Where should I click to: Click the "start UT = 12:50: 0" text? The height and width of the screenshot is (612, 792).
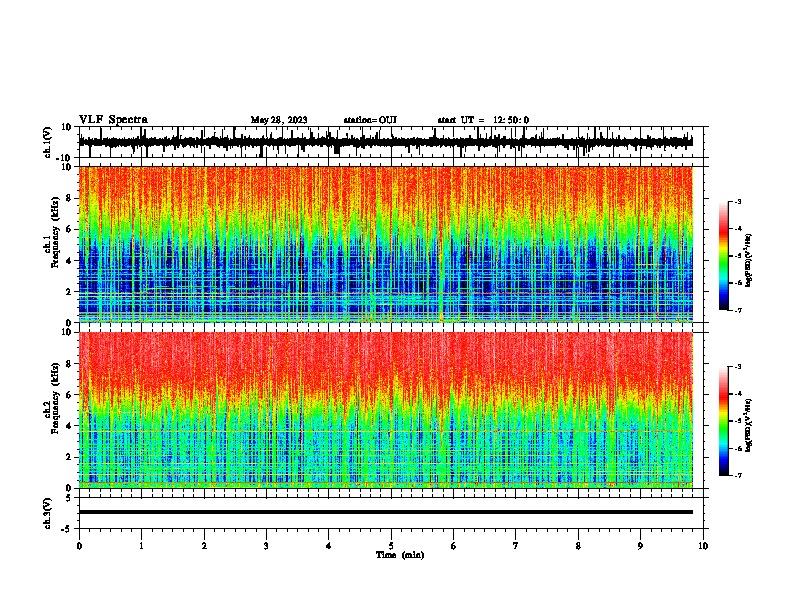[x=483, y=120]
